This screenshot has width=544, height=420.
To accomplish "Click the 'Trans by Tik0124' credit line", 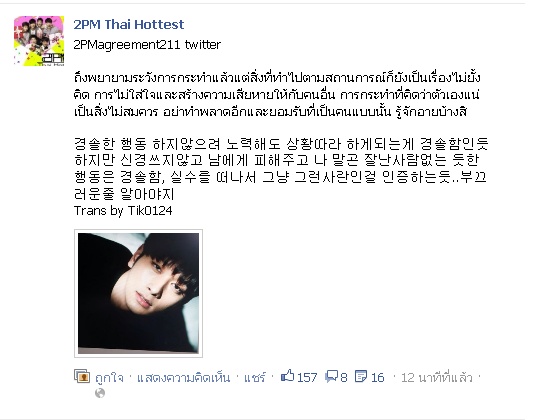I will [x=123, y=211].
